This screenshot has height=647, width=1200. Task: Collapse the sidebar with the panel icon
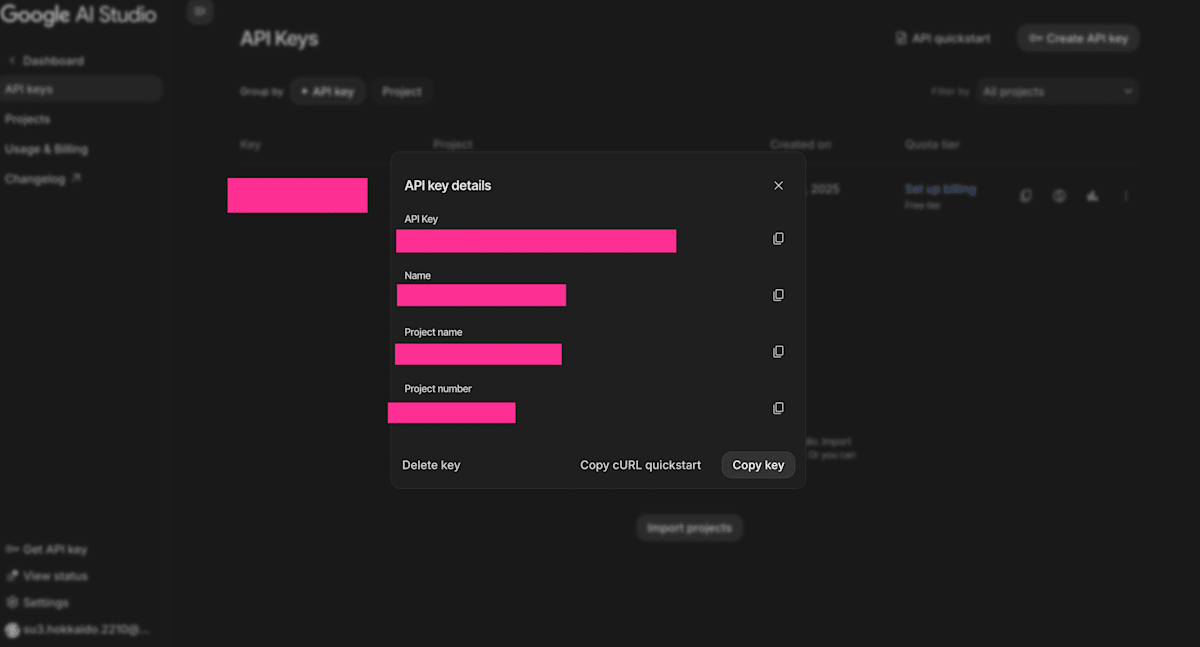pyautogui.click(x=200, y=11)
